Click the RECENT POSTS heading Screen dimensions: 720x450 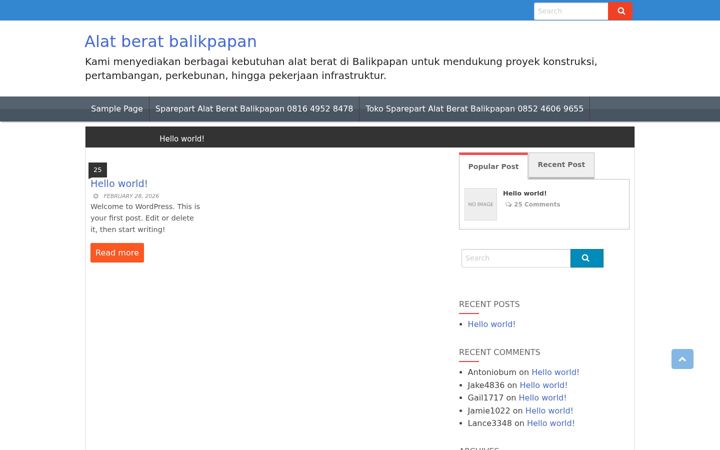click(489, 304)
